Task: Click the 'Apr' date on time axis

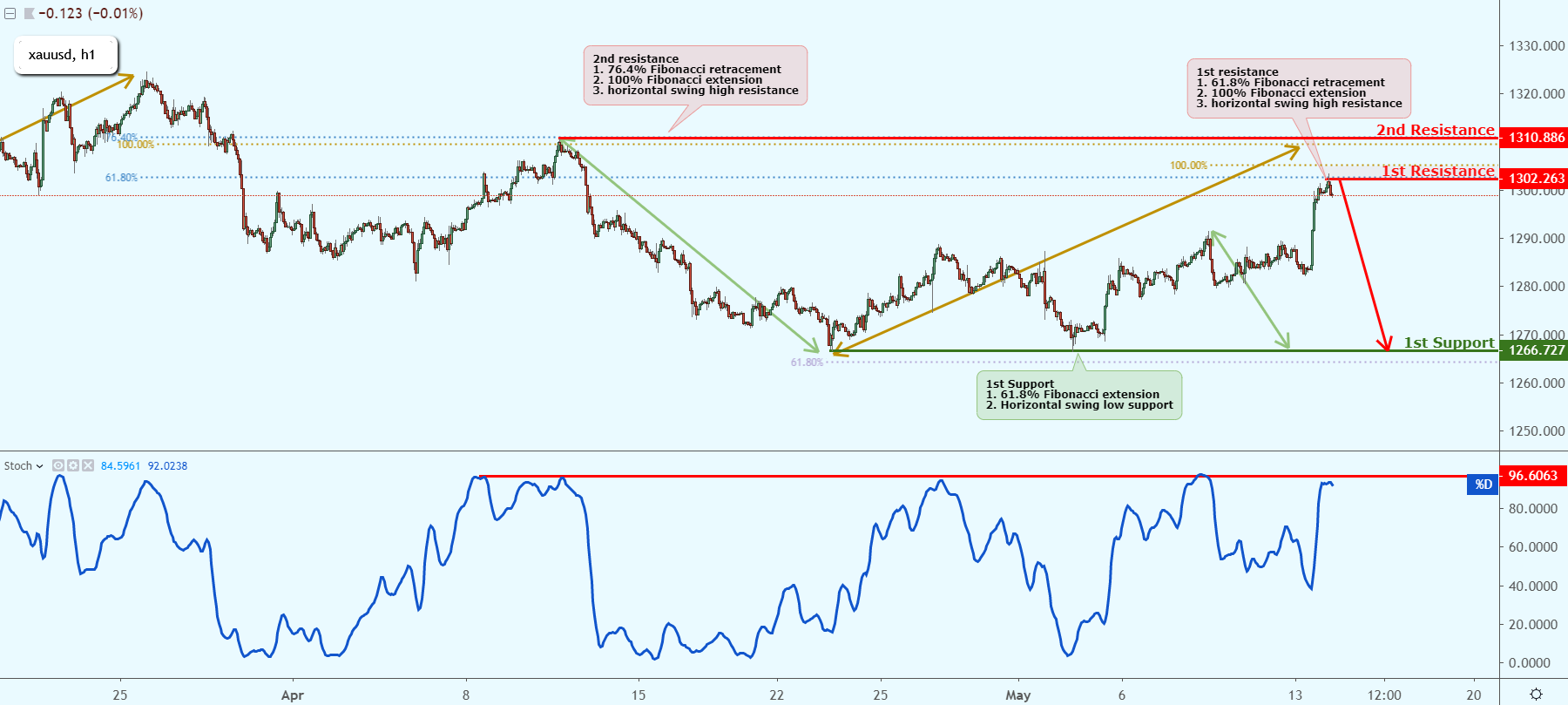Action: click(293, 695)
